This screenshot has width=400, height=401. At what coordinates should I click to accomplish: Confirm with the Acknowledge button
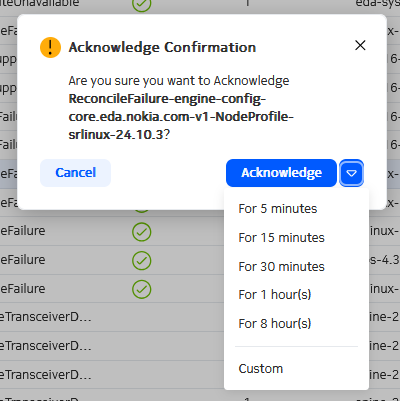click(281, 173)
